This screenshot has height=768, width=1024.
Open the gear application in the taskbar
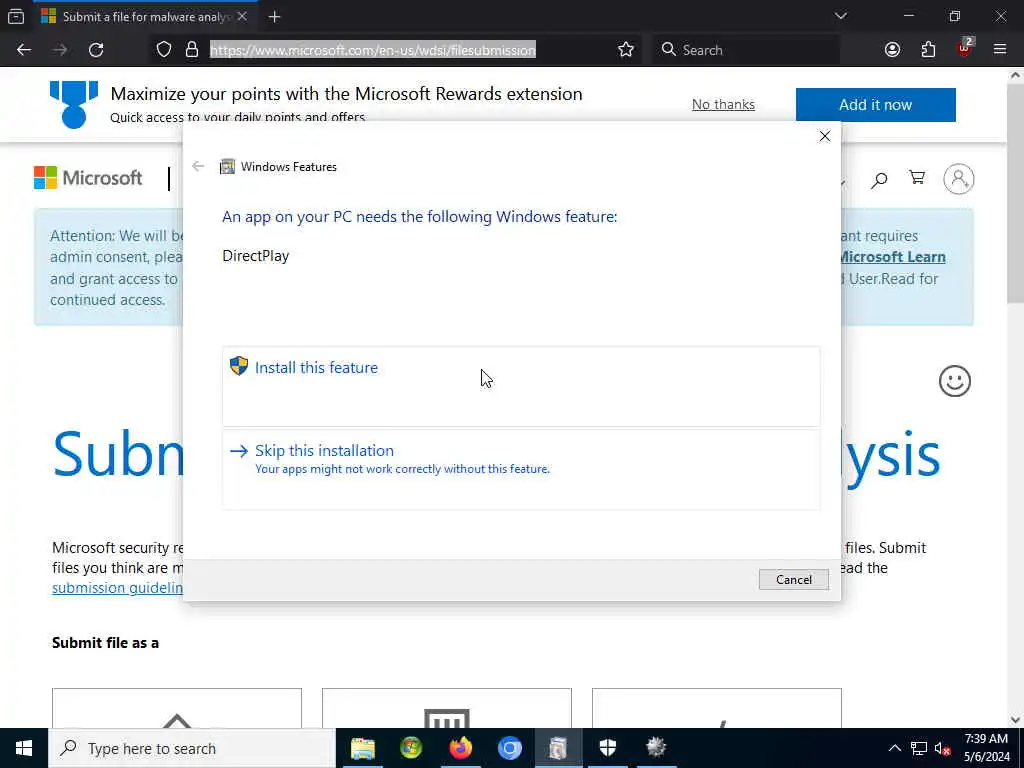point(656,748)
